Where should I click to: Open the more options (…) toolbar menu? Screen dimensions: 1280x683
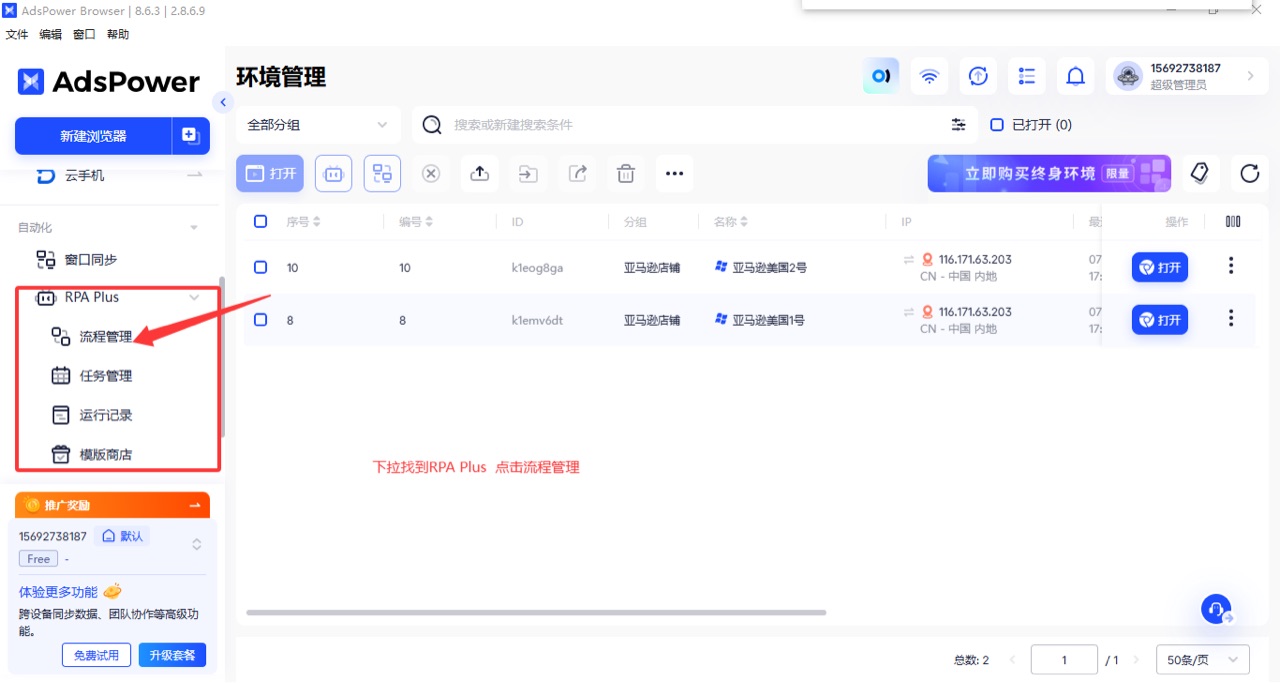click(x=674, y=173)
